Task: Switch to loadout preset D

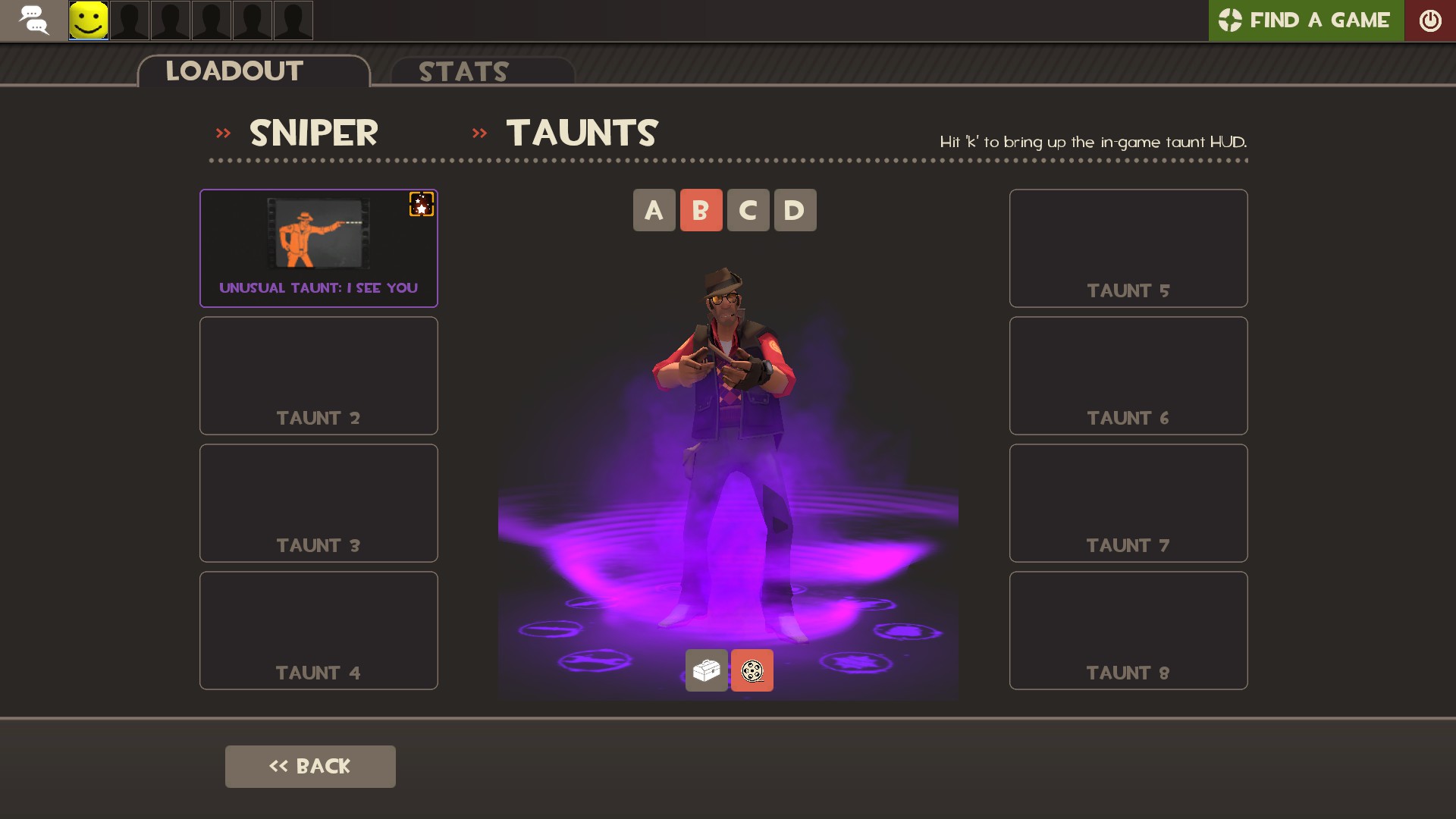Action: point(795,210)
